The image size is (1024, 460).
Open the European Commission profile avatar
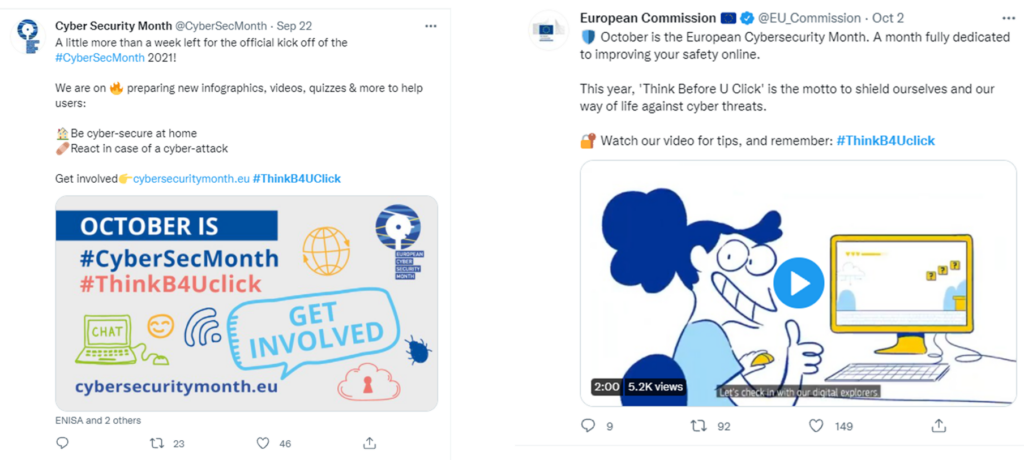click(549, 29)
